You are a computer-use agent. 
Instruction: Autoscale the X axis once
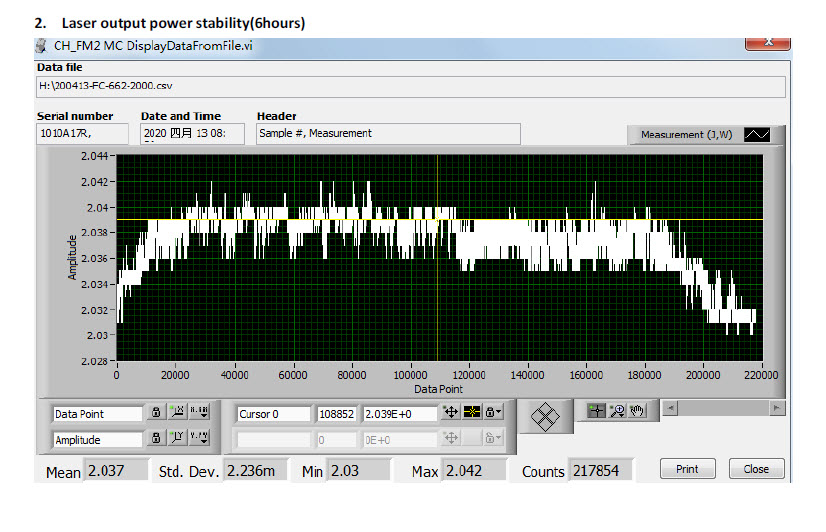177,413
